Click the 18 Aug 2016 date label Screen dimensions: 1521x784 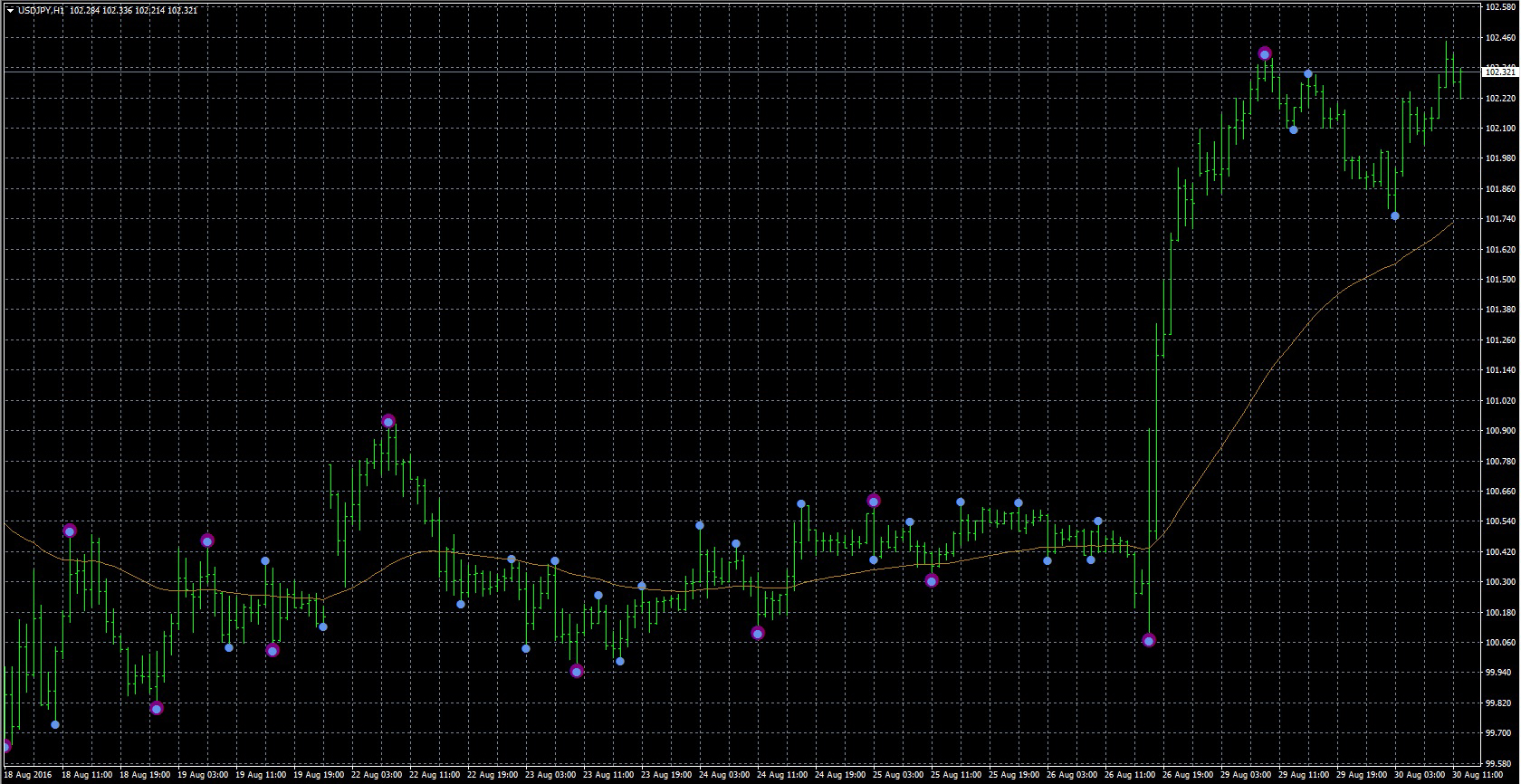(x=29, y=775)
